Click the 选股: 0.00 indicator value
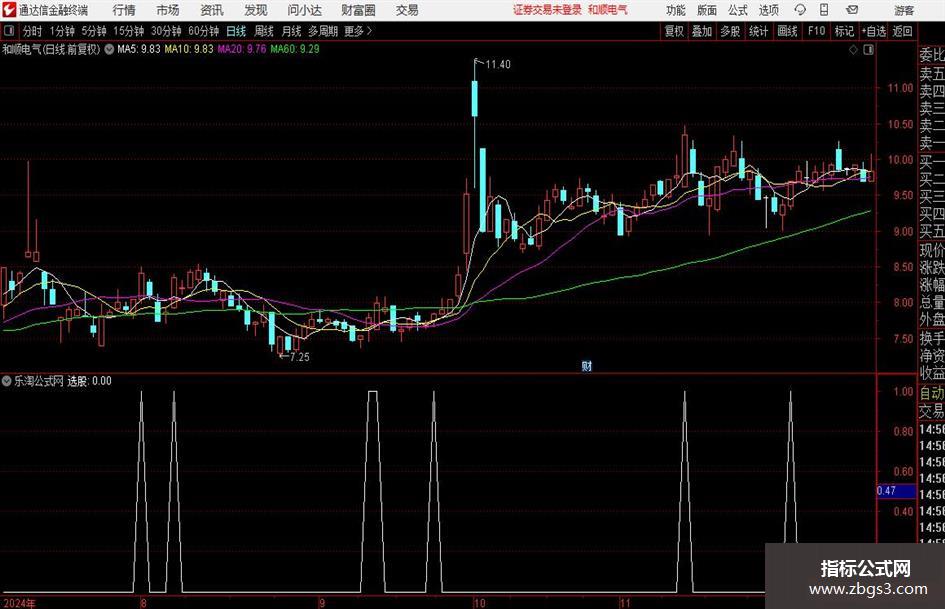Image resolution: width=945 pixels, height=609 pixels. [89, 381]
